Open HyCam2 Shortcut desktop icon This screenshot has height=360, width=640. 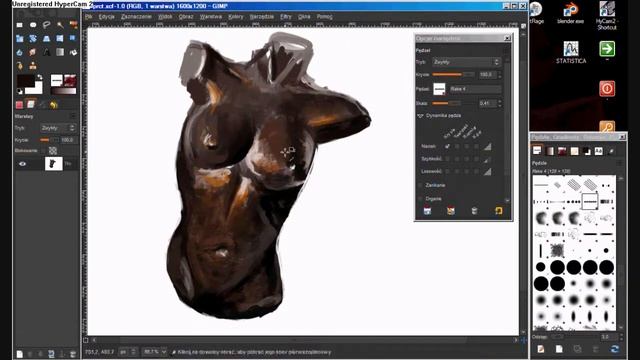click(x=607, y=16)
